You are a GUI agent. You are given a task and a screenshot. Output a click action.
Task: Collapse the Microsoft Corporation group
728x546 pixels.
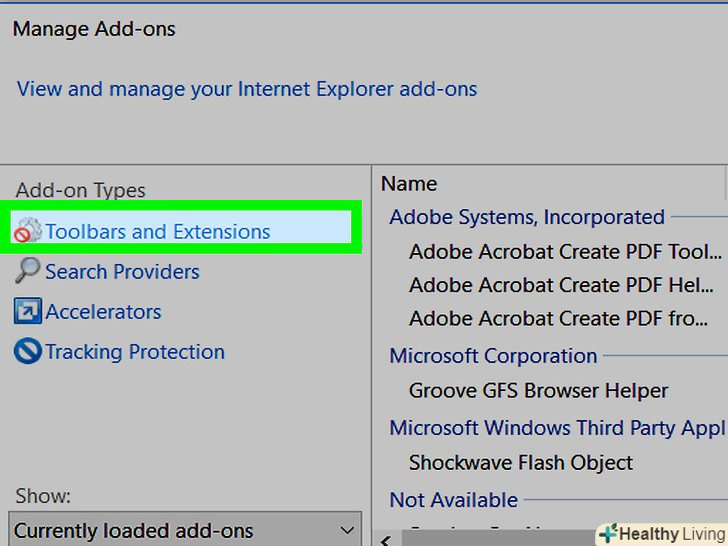[493, 356]
